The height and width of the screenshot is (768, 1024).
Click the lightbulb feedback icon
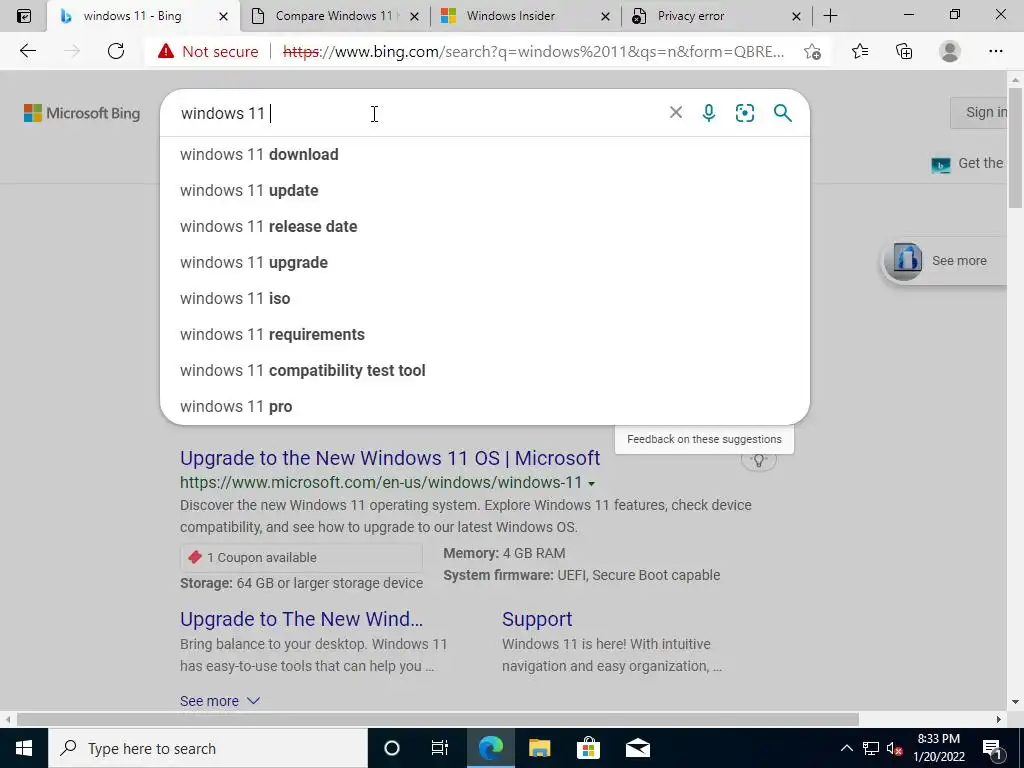(x=759, y=460)
